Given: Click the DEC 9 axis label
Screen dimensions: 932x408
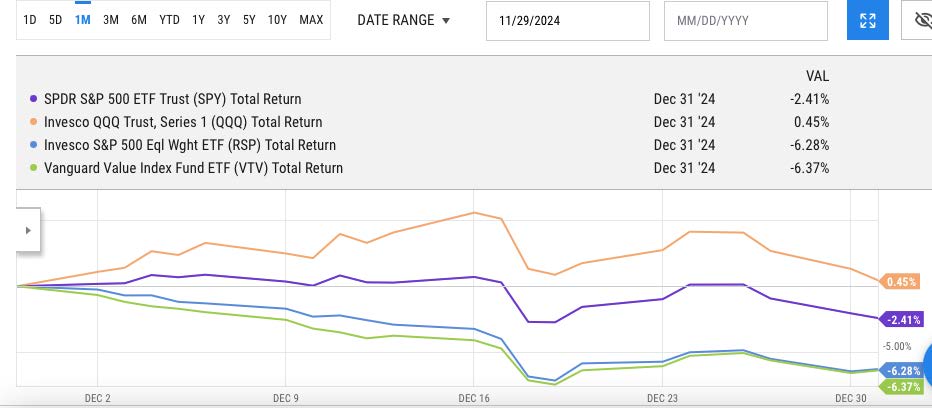Looking at the screenshot, I should [286, 398].
